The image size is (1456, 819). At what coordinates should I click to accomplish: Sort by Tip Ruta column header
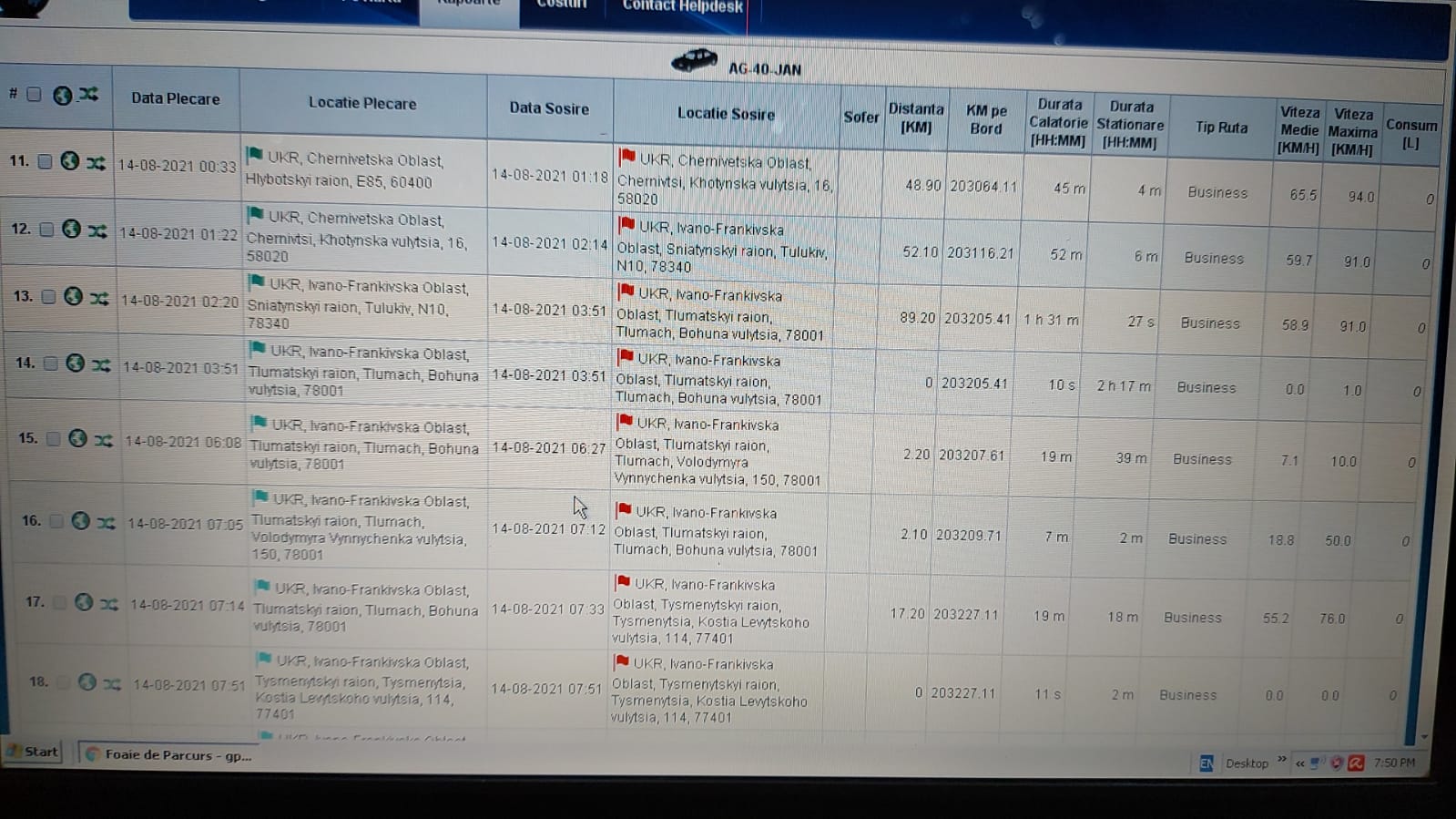1221,128
